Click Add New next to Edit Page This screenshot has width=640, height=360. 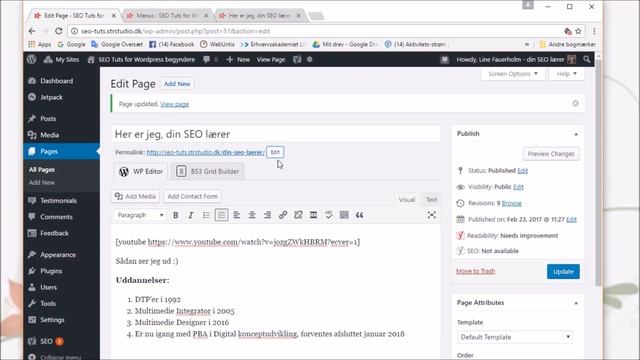pos(177,84)
